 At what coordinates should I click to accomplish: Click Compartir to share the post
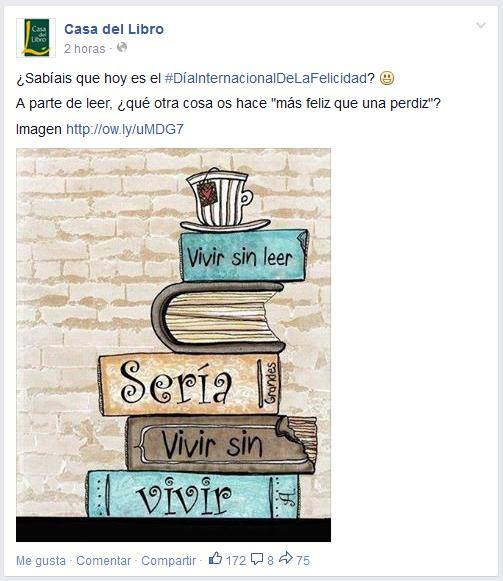click(169, 561)
